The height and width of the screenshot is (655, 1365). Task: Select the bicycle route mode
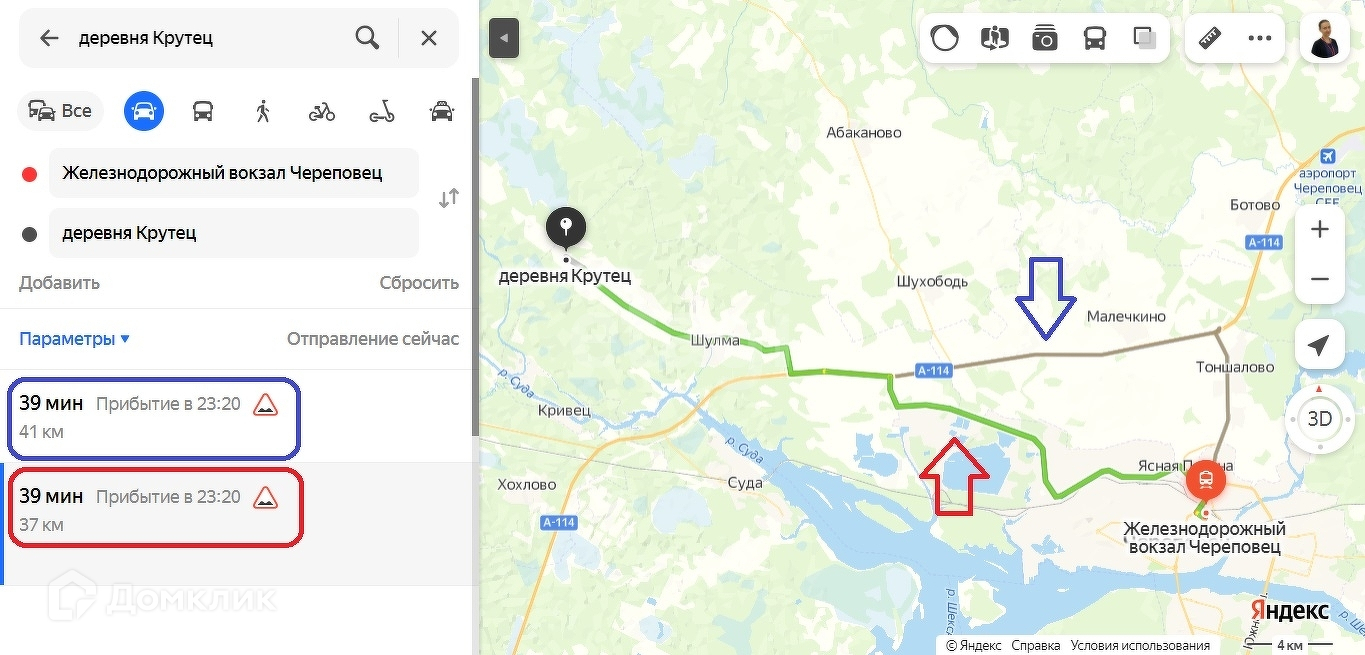pos(322,111)
